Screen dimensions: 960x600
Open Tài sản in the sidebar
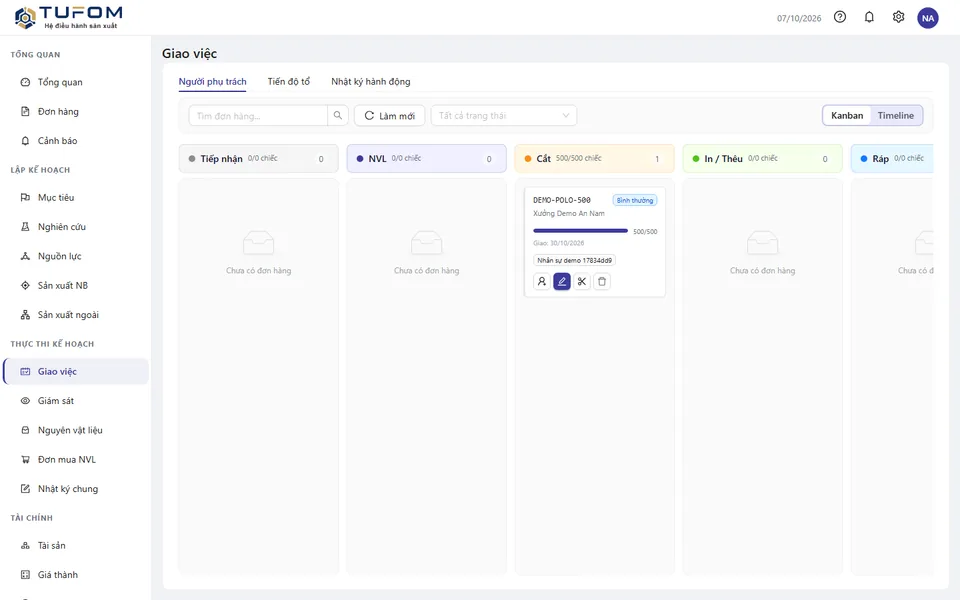[x=75, y=545]
